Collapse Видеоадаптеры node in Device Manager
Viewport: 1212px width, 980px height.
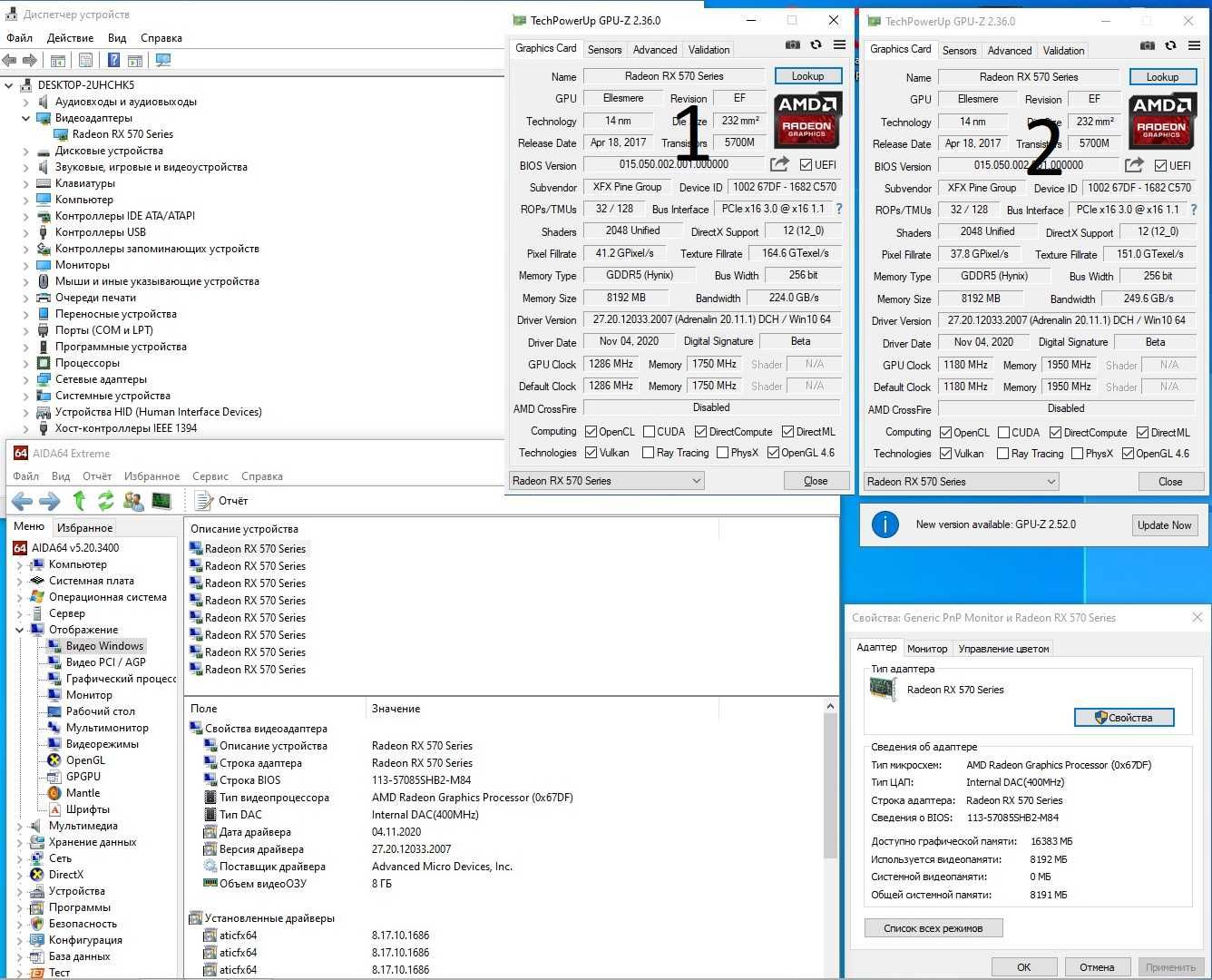[25, 118]
